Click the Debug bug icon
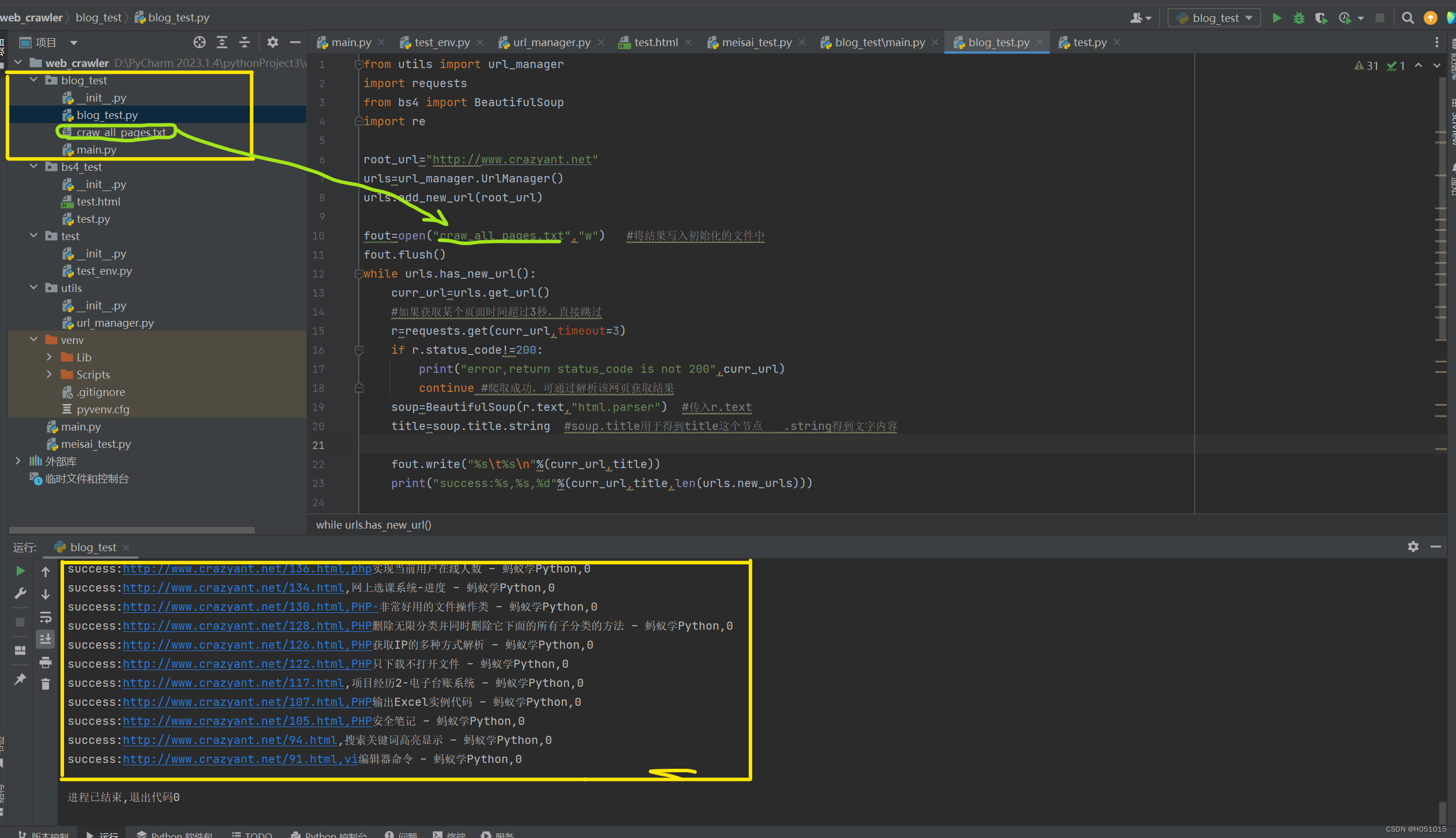1456x838 pixels. click(1299, 18)
